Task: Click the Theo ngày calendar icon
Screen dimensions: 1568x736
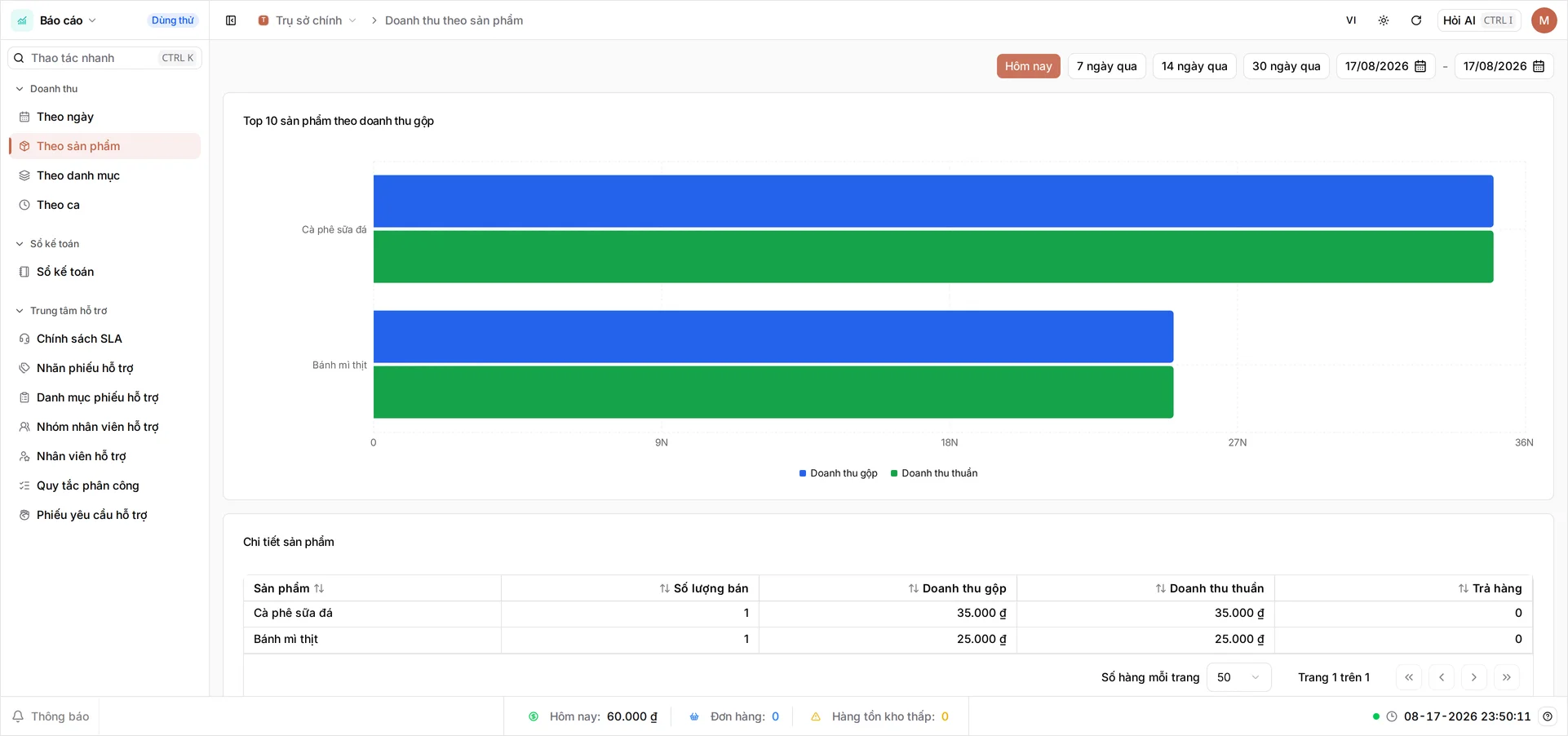Action: pyautogui.click(x=24, y=117)
